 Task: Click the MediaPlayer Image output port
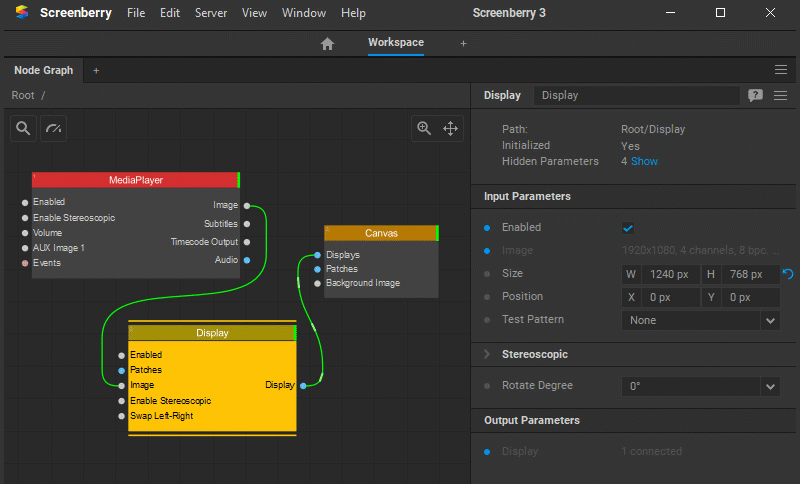247,206
